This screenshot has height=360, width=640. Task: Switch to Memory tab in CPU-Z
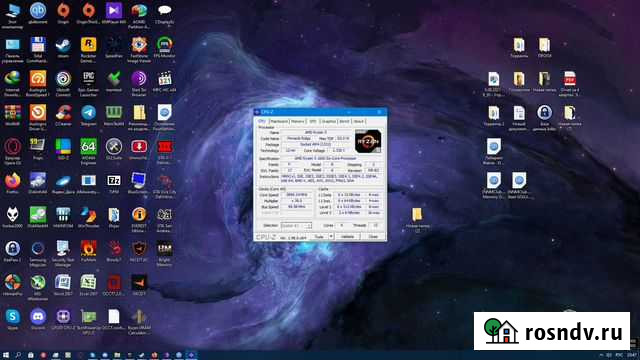click(x=298, y=121)
